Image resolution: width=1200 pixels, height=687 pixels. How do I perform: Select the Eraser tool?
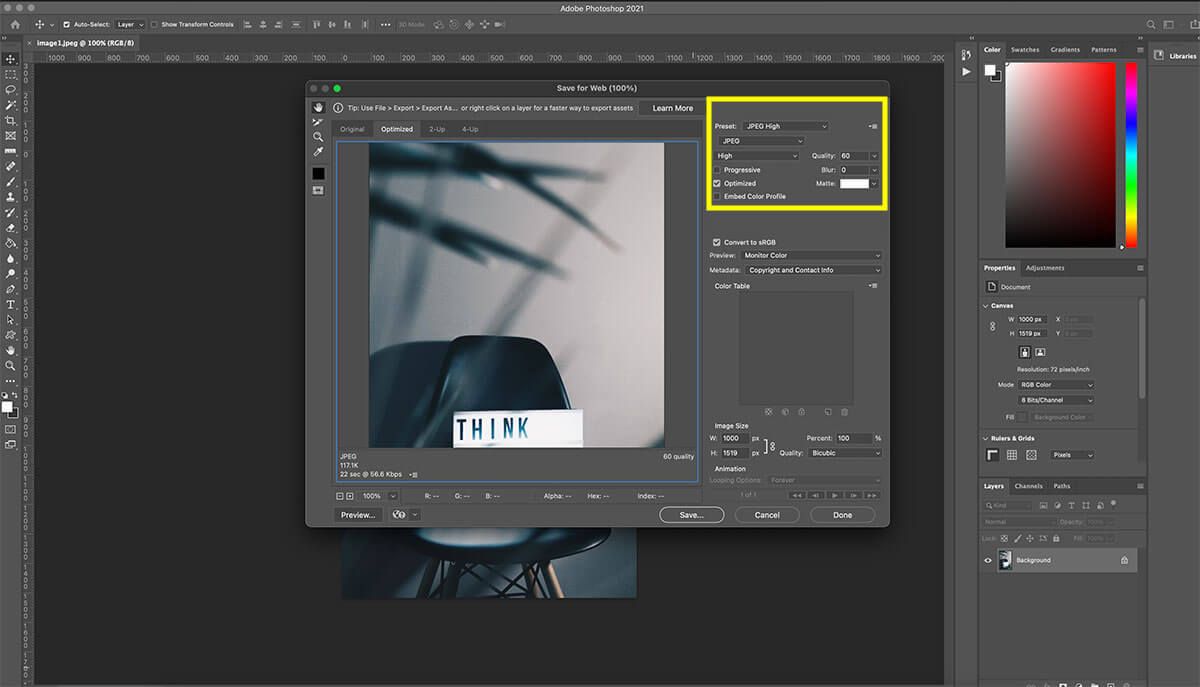click(x=10, y=227)
